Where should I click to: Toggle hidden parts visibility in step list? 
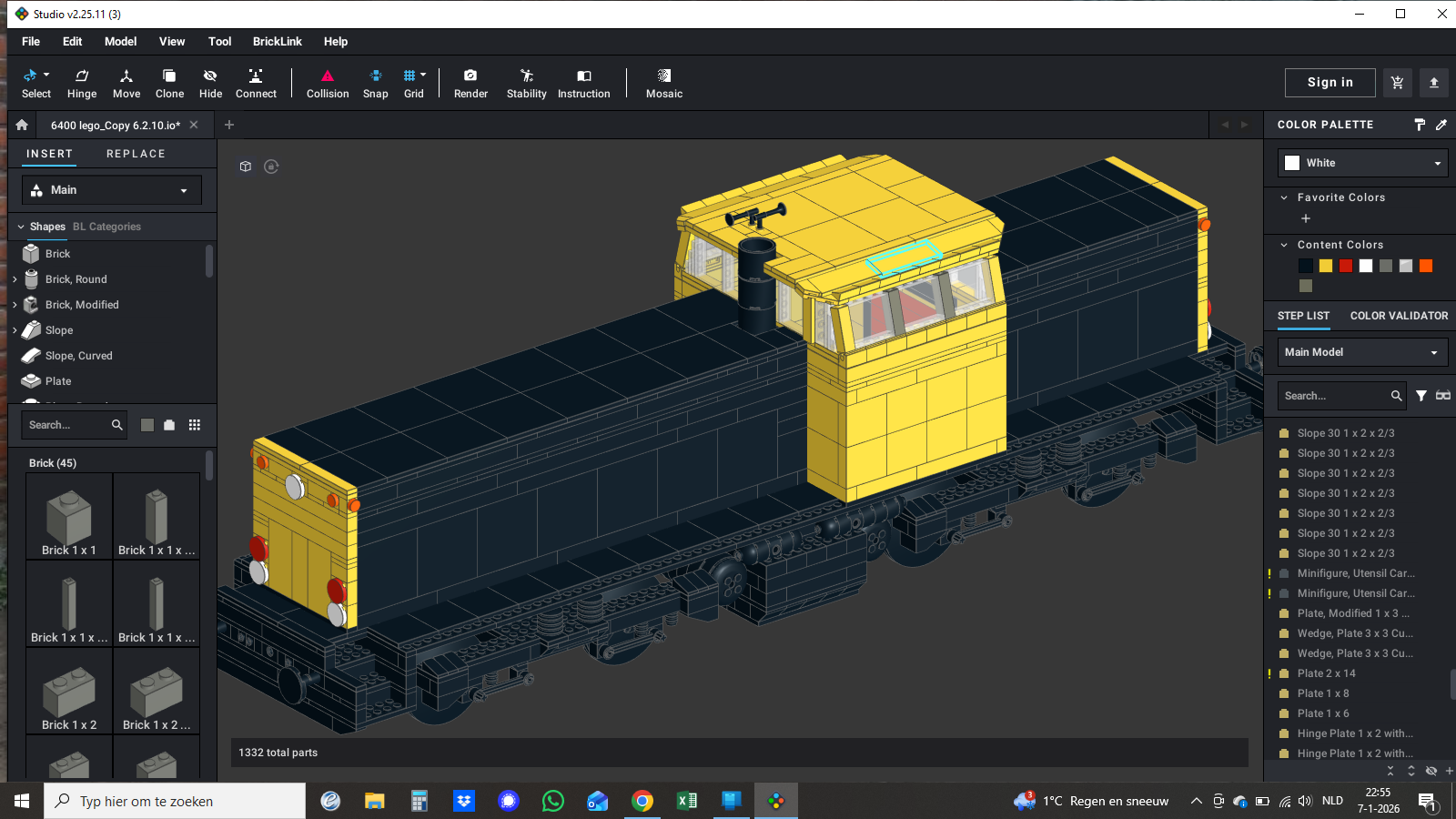(x=1431, y=771)
